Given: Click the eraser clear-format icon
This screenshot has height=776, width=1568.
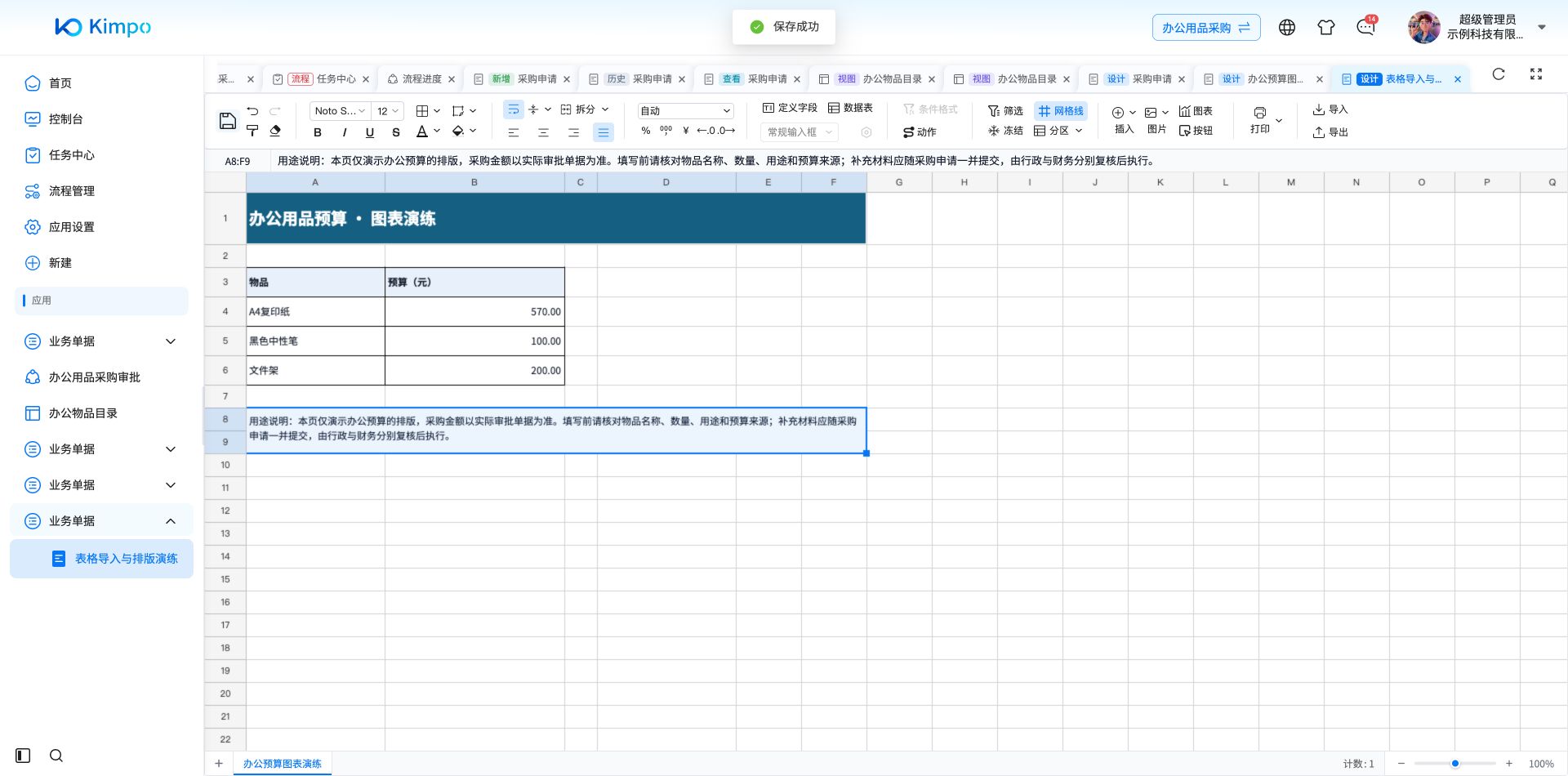Looking at the screenshot, I should [x=275, y=131].
